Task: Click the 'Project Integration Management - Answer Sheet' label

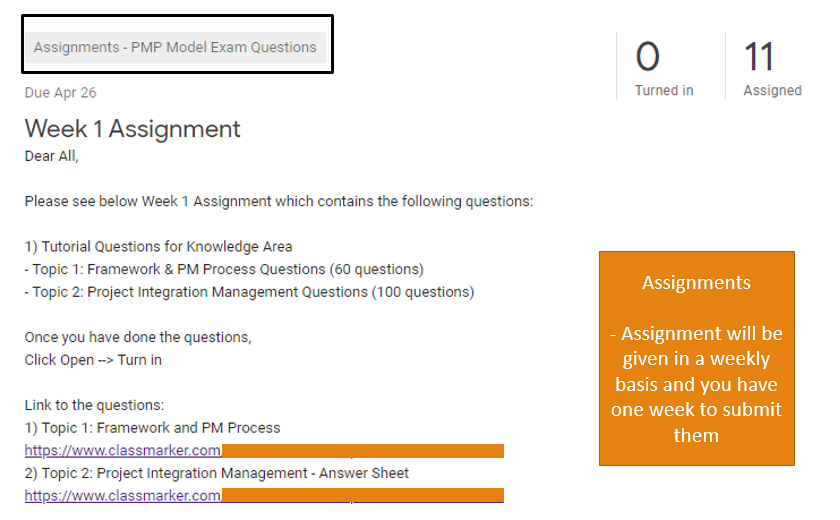Action: click(216, 473)
